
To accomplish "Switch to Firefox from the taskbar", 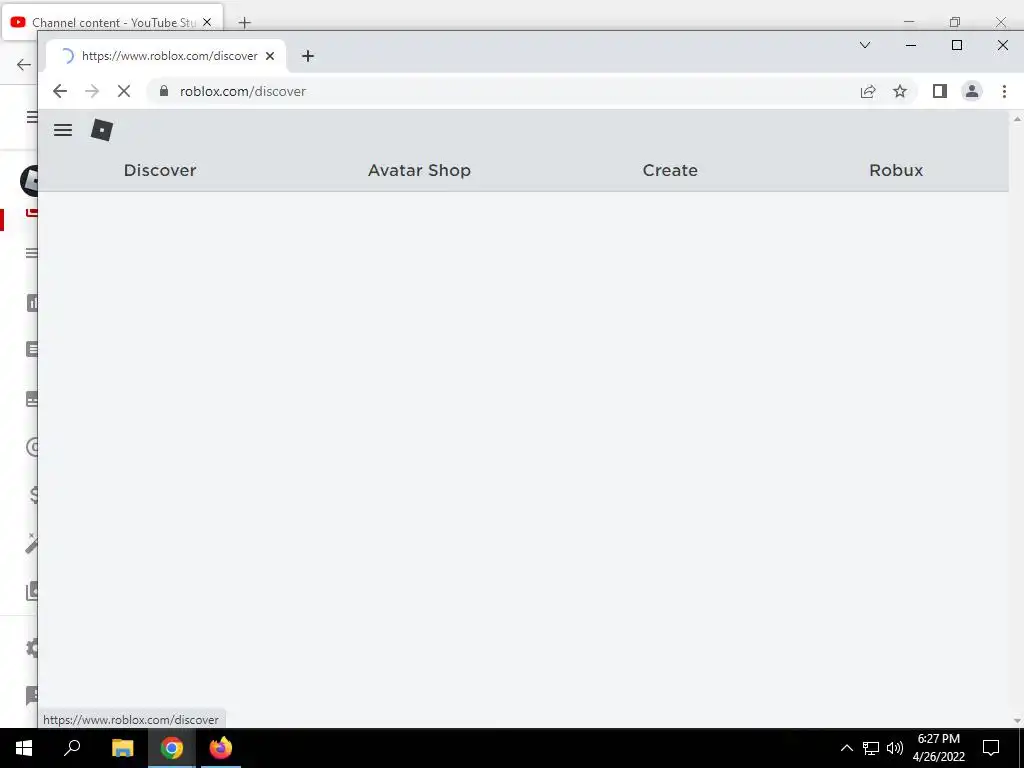I will [x=221, y=748].
